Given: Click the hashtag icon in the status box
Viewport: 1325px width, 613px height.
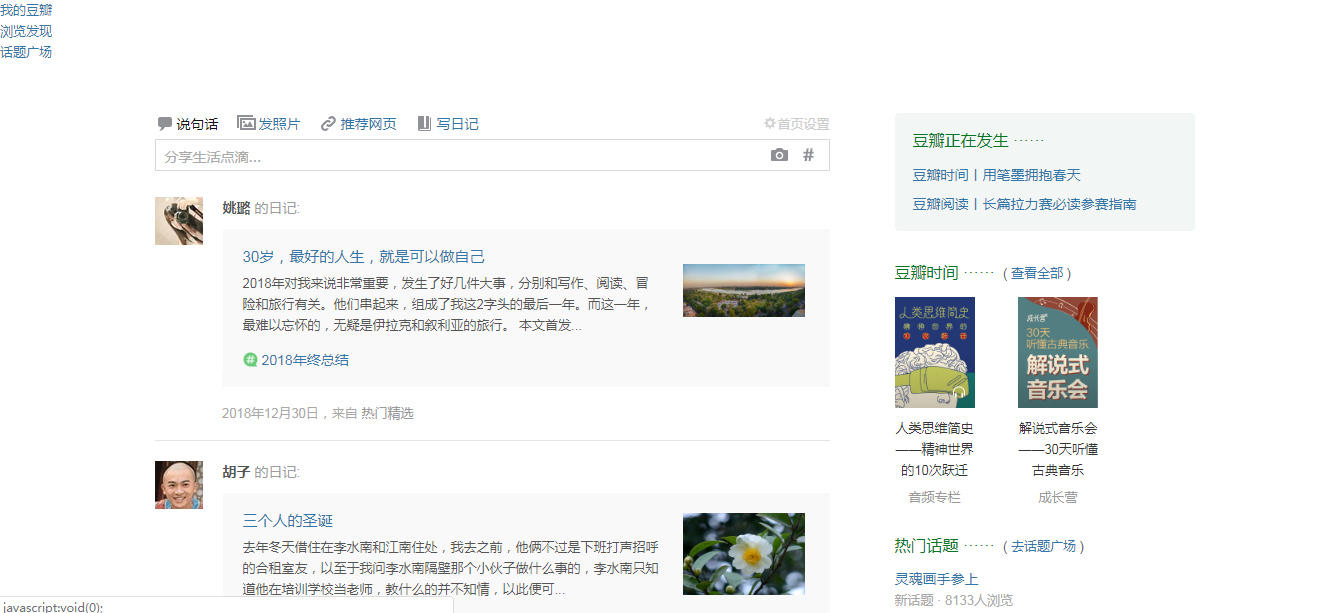Looking at the screenshot, I should [x=809, y=155].
